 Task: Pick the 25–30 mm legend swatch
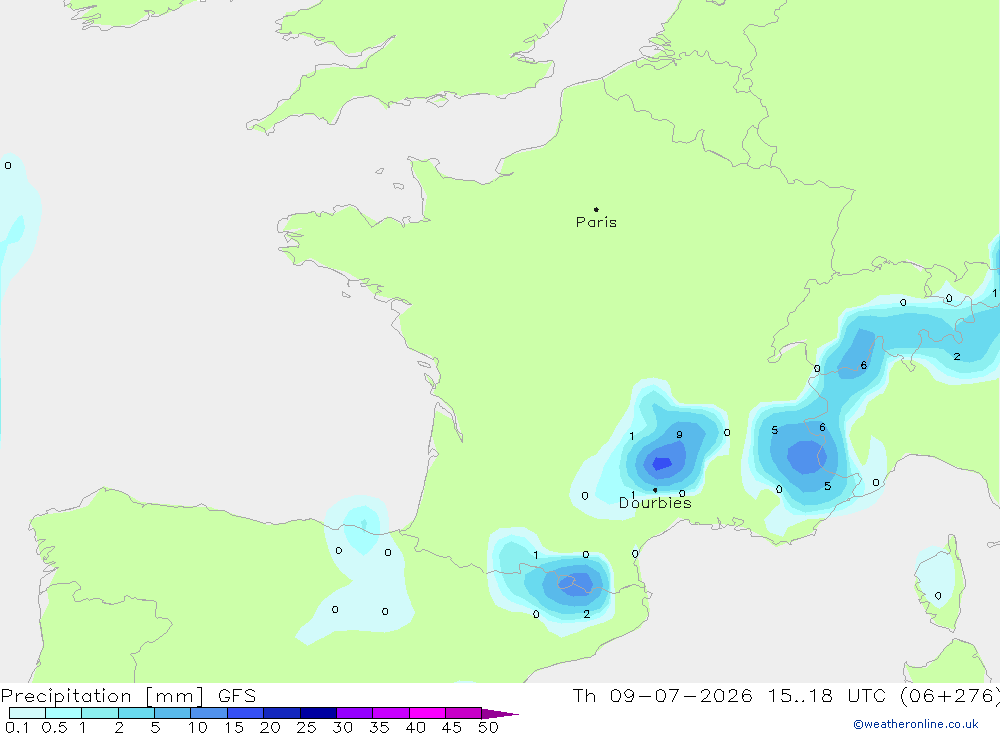[318, 713]
